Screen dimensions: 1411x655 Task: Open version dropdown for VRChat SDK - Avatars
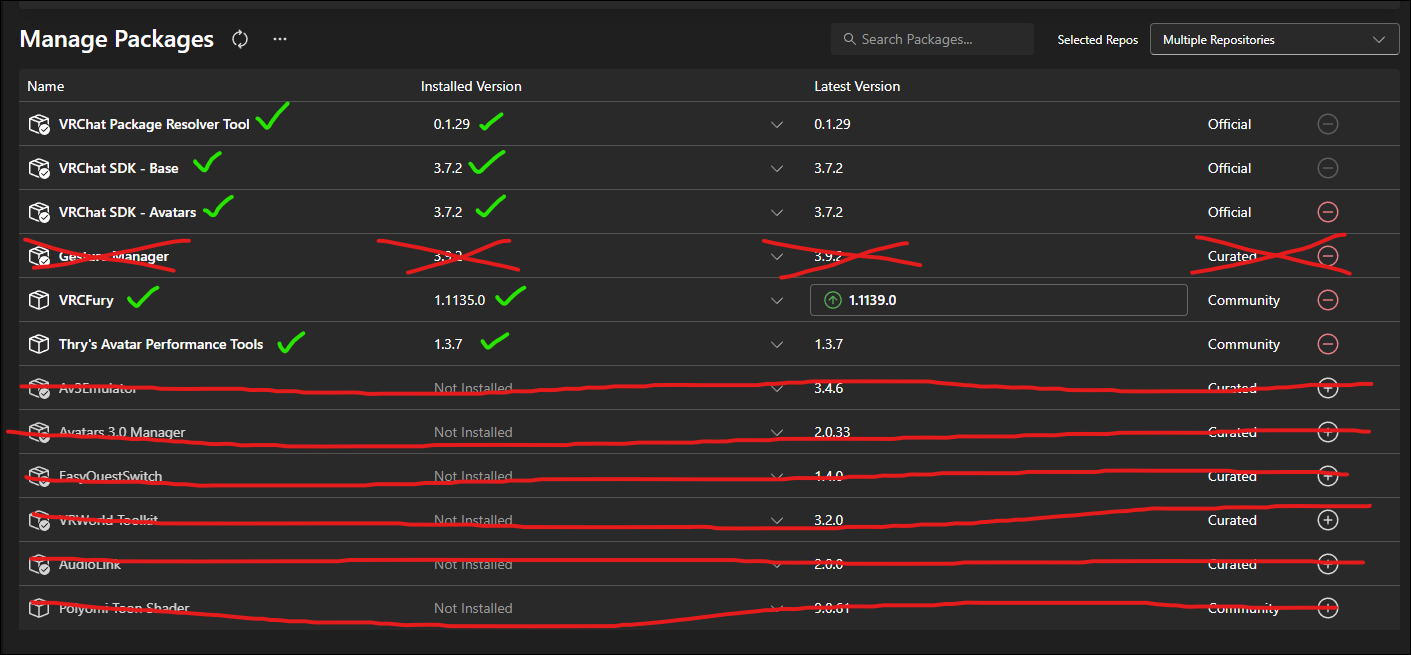[777, 212]
